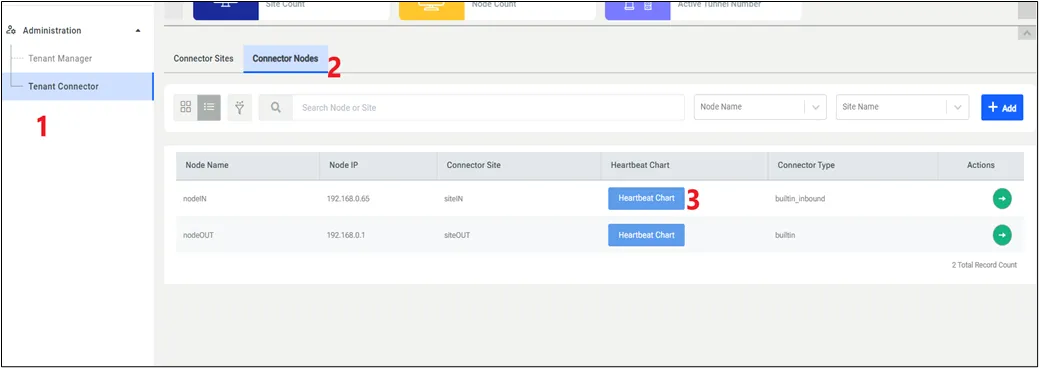Select nodeOUT node name cell
This screenshot has height=368, width=1039.
point(198,235)
